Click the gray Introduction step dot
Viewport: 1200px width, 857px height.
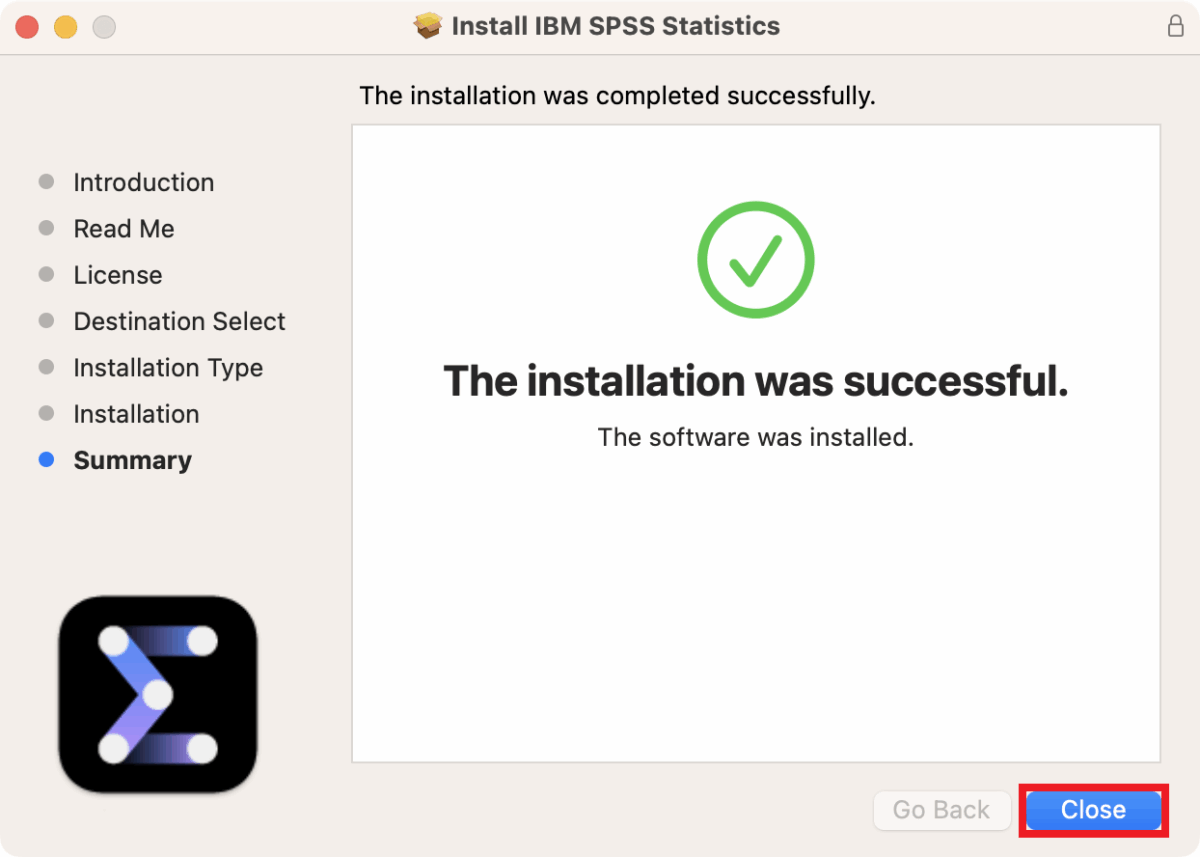click(46, 181)
